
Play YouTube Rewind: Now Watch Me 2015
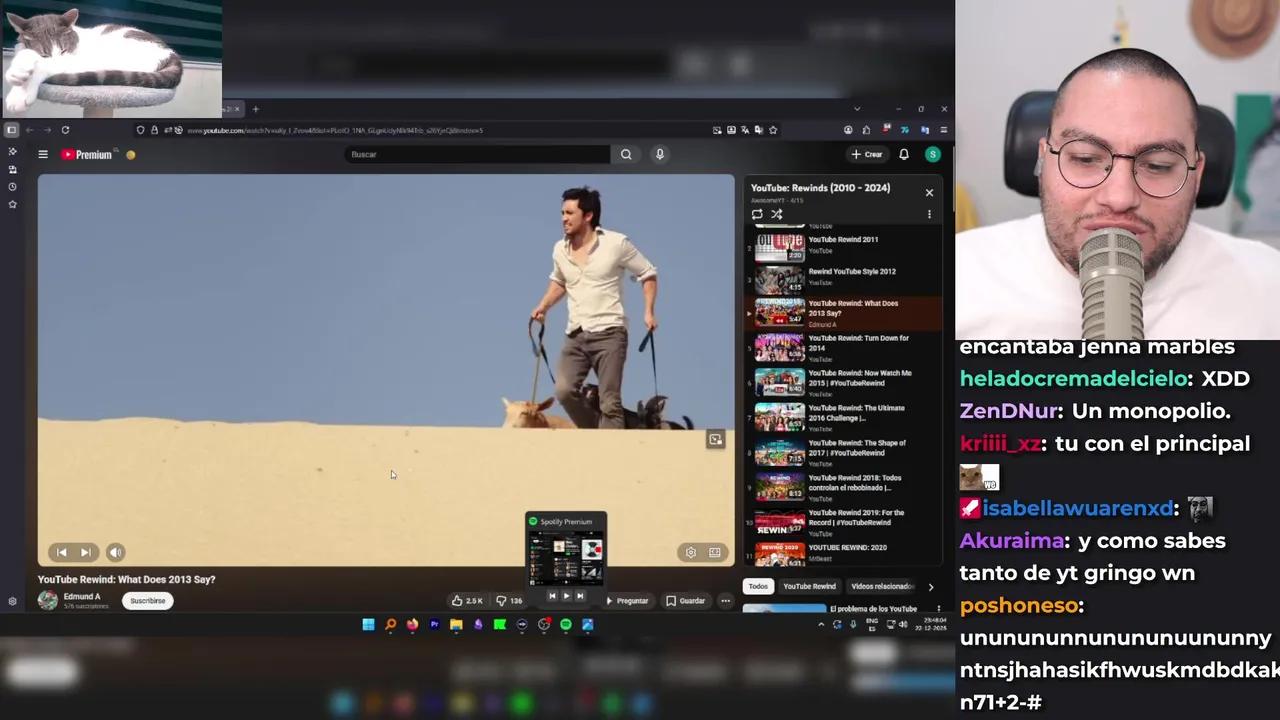pyautogui.click(x=844, y=383)
